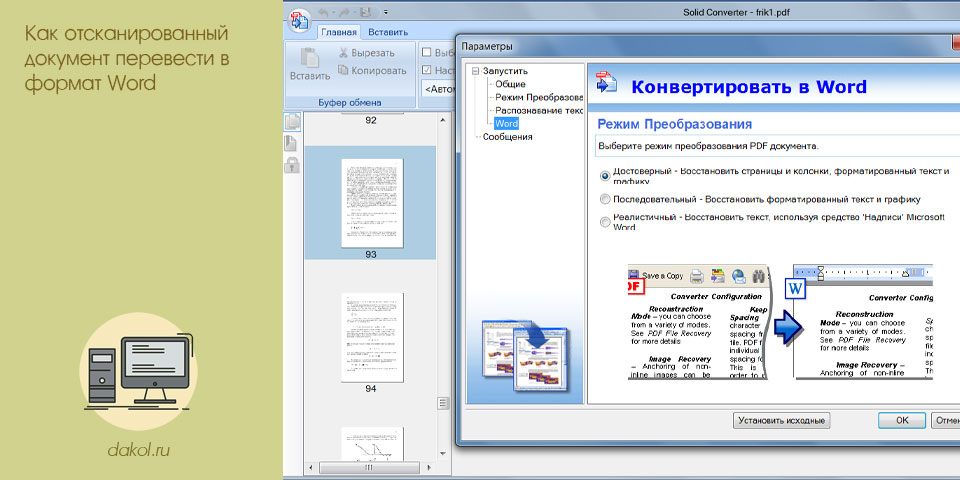
Task: Select Сообщения in the settings tree
Action: coord(508,137)
